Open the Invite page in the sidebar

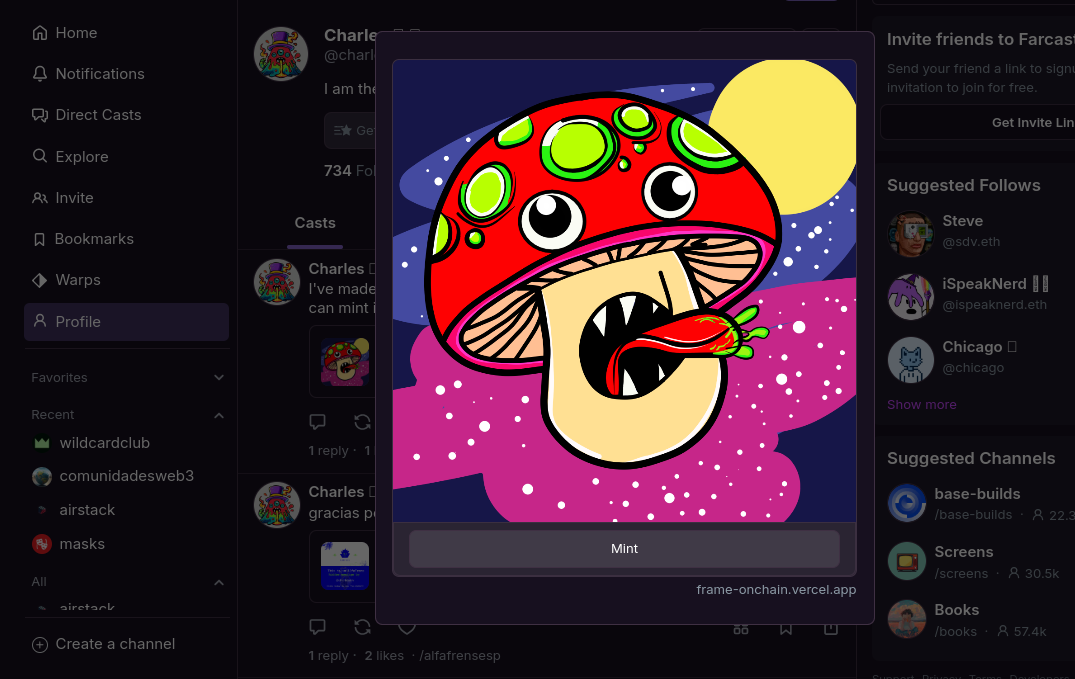tap(63, 198)
